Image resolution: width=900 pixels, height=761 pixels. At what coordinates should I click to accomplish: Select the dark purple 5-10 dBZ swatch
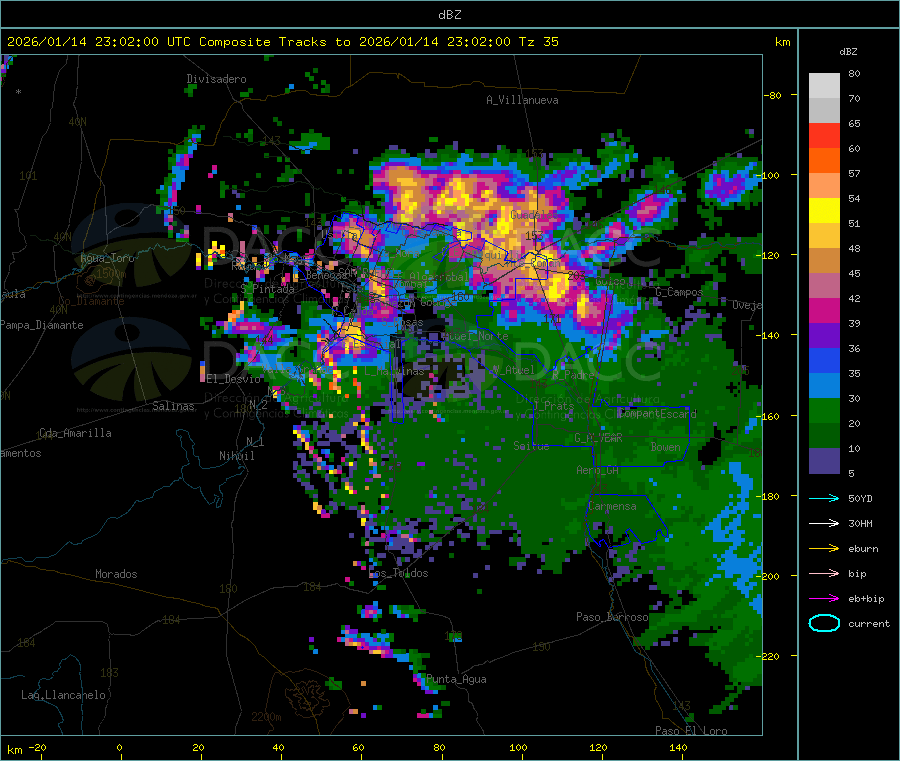pos(824,461)
